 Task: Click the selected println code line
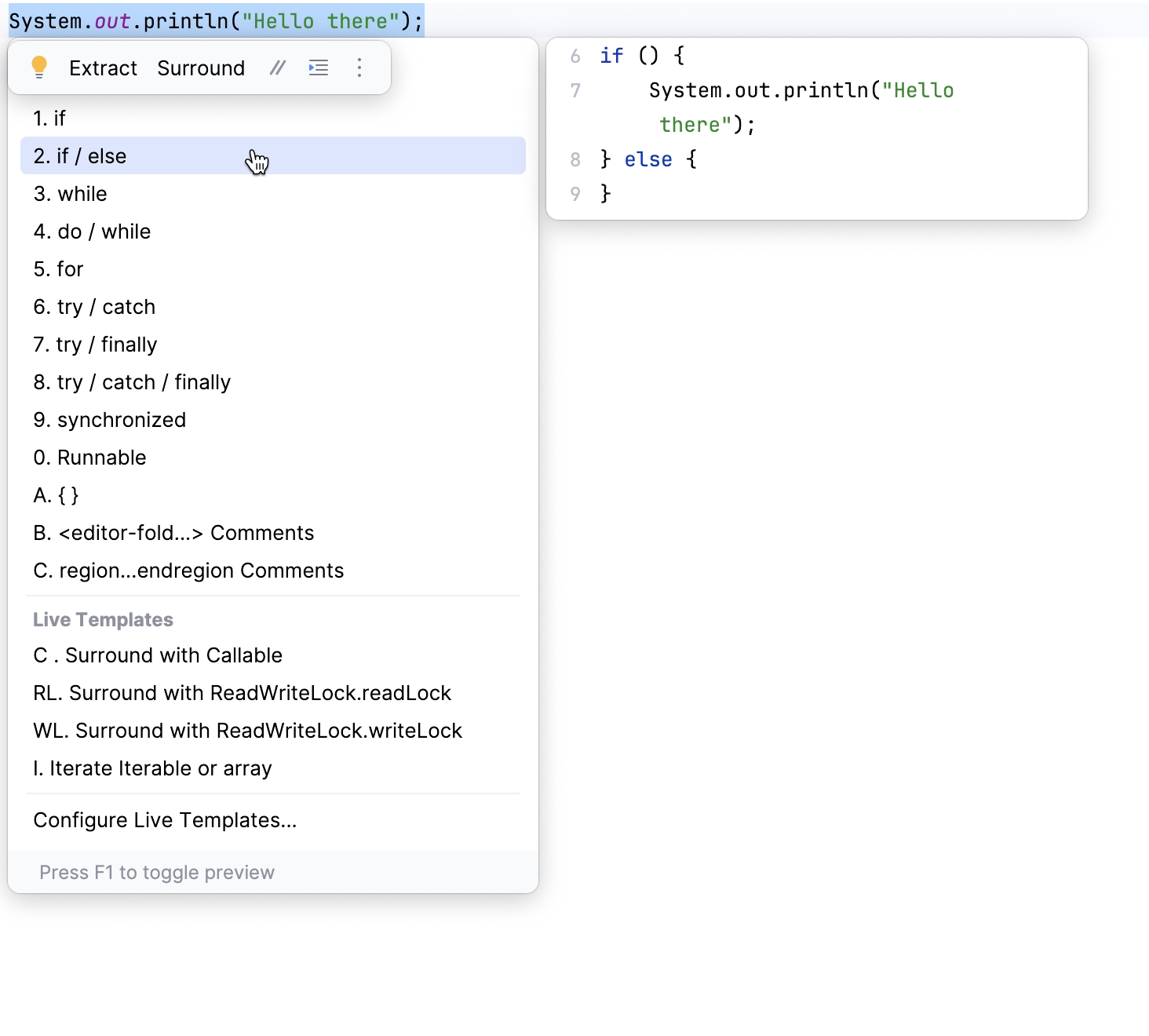tap(216, 21)
